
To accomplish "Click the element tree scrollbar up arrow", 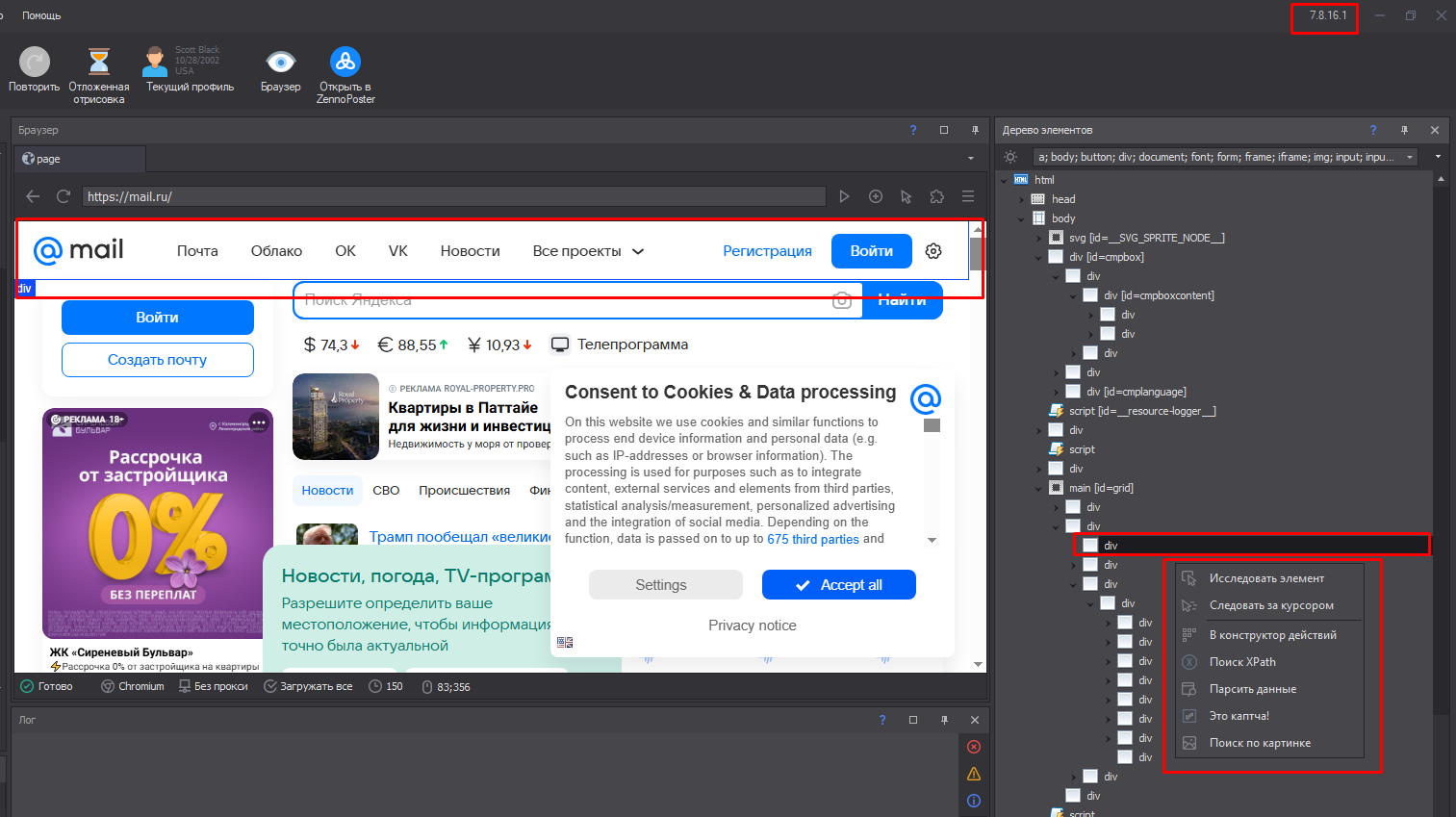I will 1441,179.
